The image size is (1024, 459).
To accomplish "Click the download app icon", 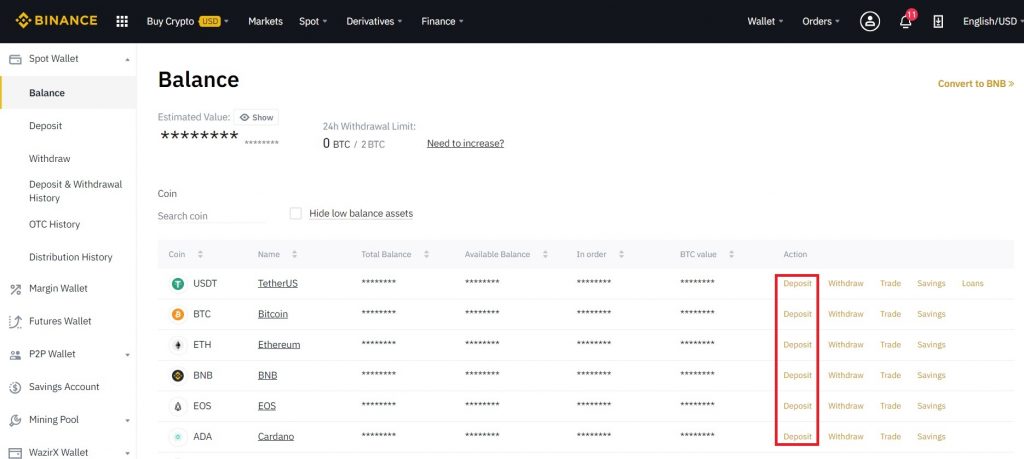I will [938, 22].
